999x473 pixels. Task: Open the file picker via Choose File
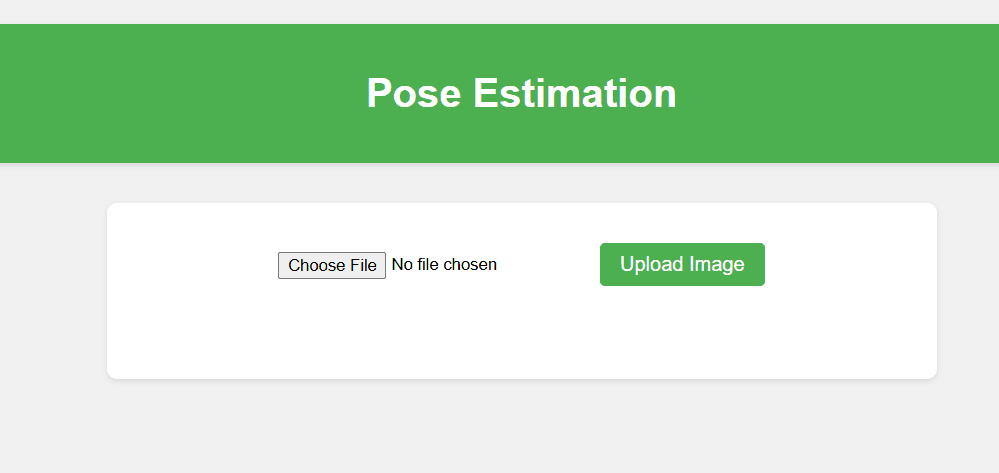[x=332, y=265]
